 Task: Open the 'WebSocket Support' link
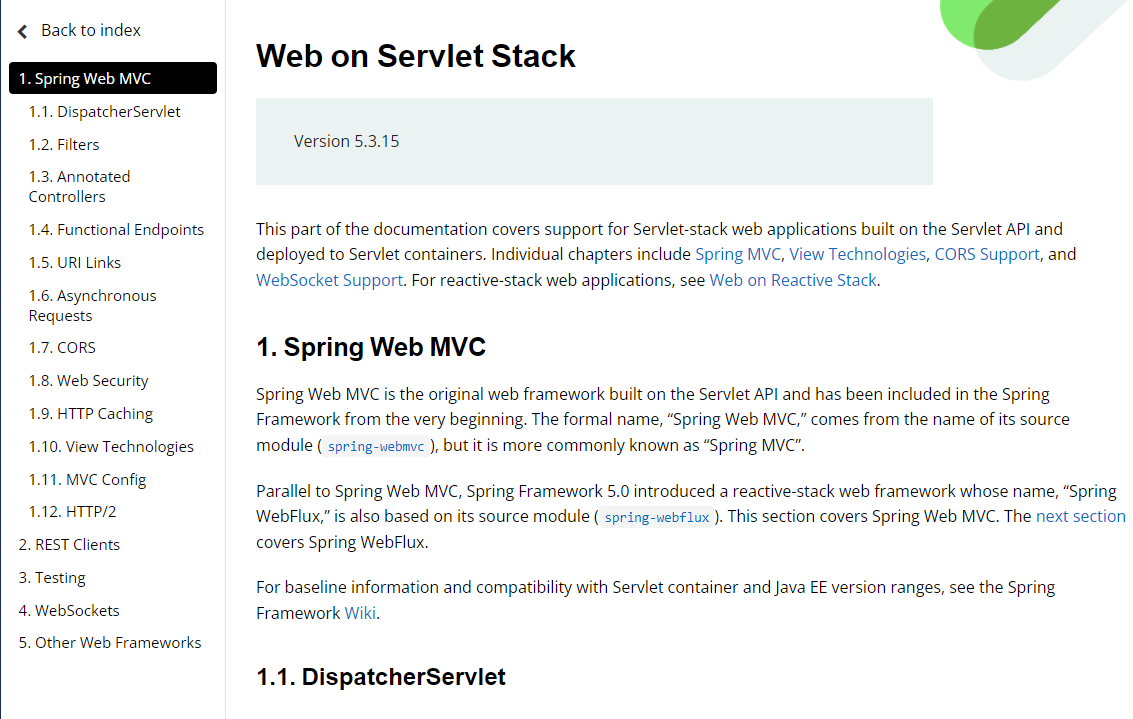(329, 280)
